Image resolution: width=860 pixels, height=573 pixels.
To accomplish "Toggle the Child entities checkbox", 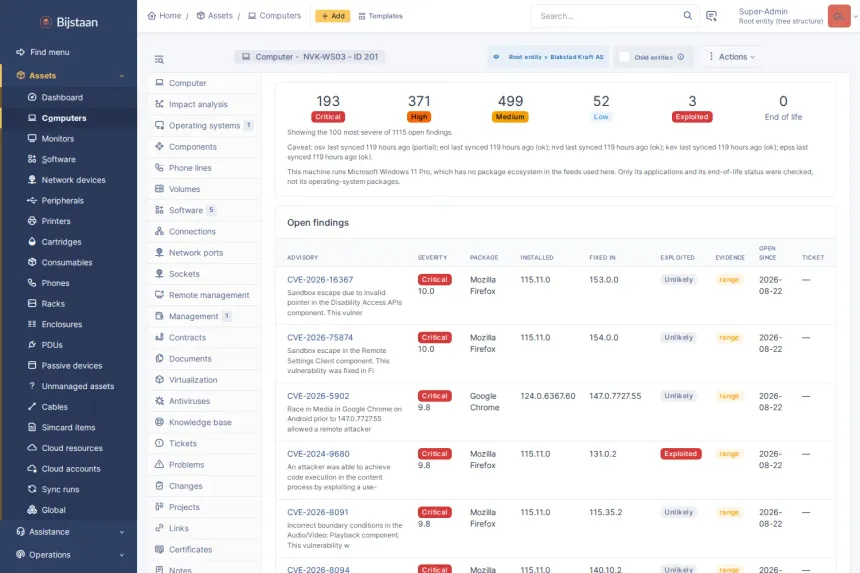I will coord(624,57).
